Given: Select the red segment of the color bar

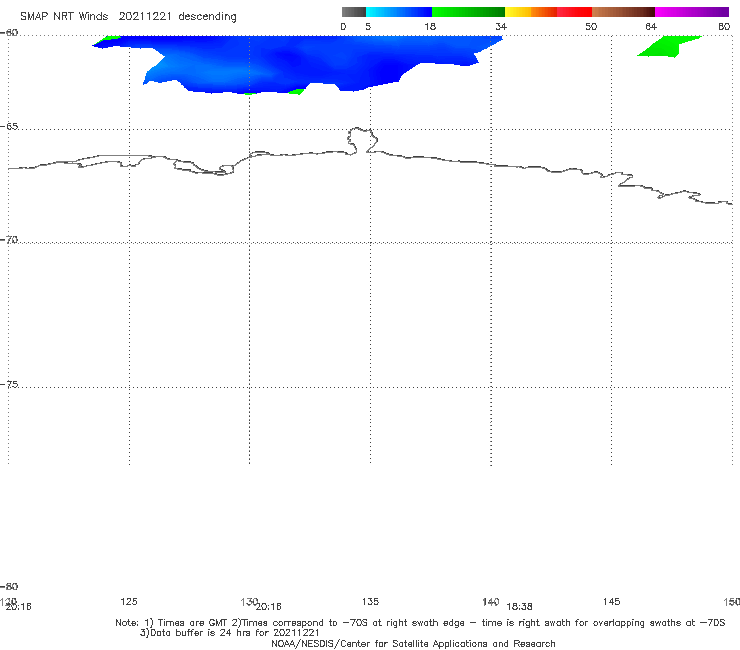Looking at the screenshot, I should (574, 12).
